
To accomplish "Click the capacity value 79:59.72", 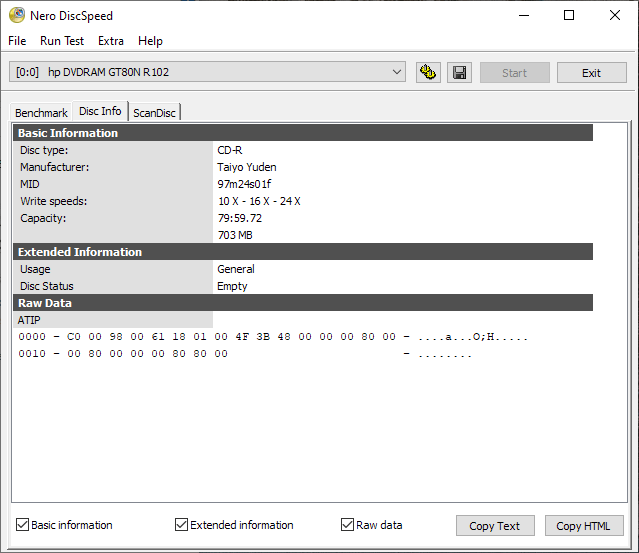I will [240, 218].
